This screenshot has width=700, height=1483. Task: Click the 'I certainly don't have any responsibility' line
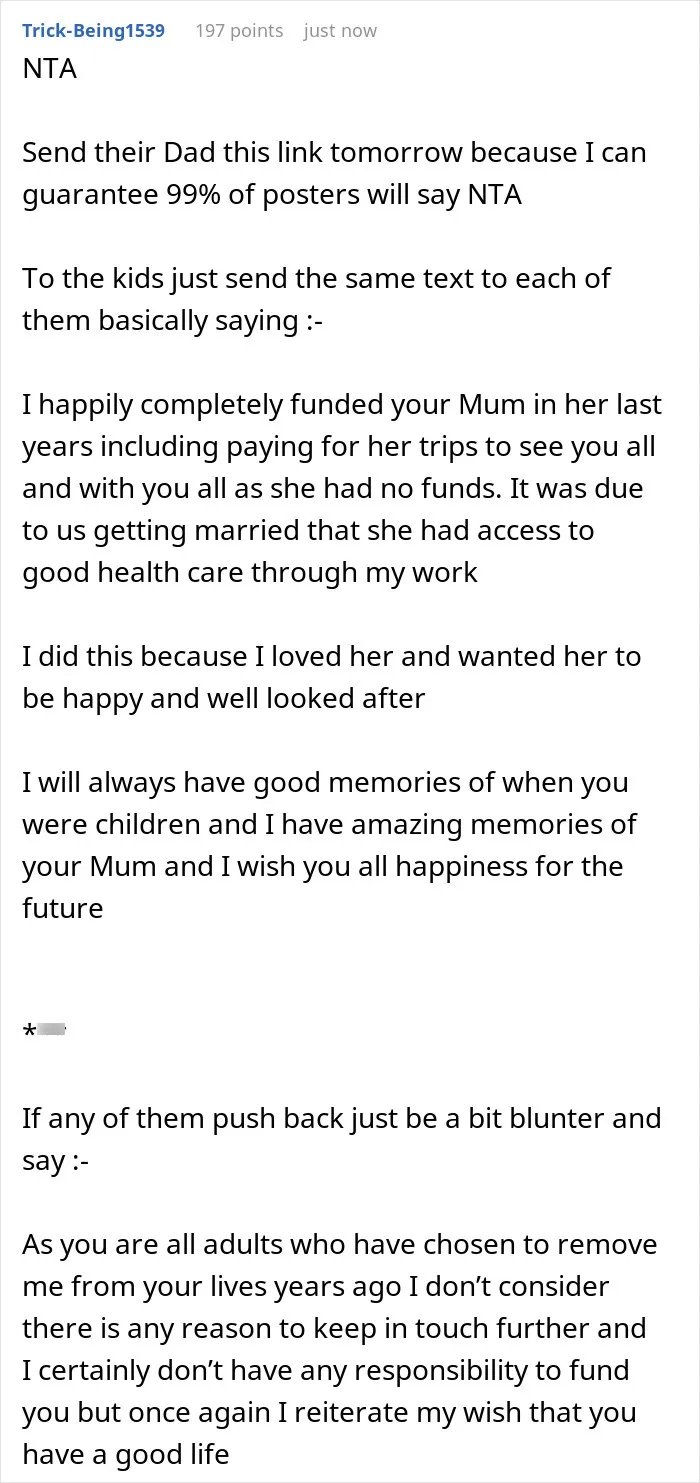(326, 1371)
